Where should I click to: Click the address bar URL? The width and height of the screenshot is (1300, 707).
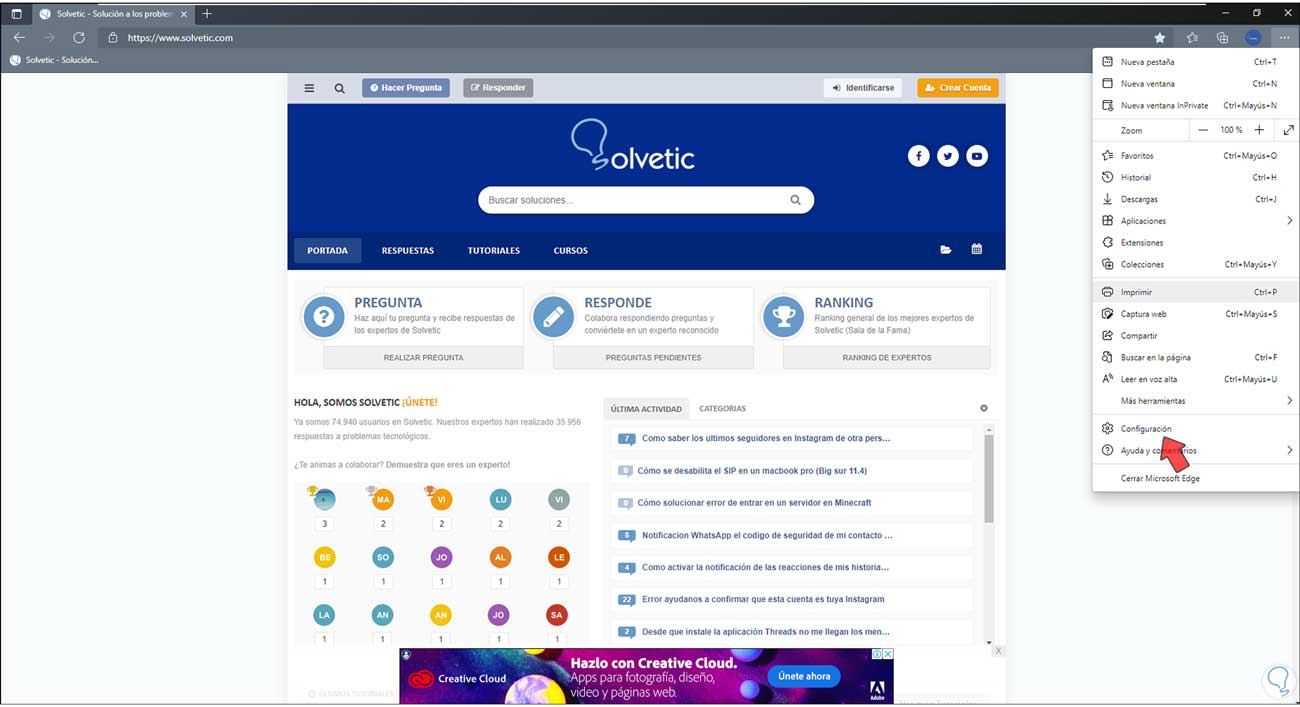(x=180, y=38)
